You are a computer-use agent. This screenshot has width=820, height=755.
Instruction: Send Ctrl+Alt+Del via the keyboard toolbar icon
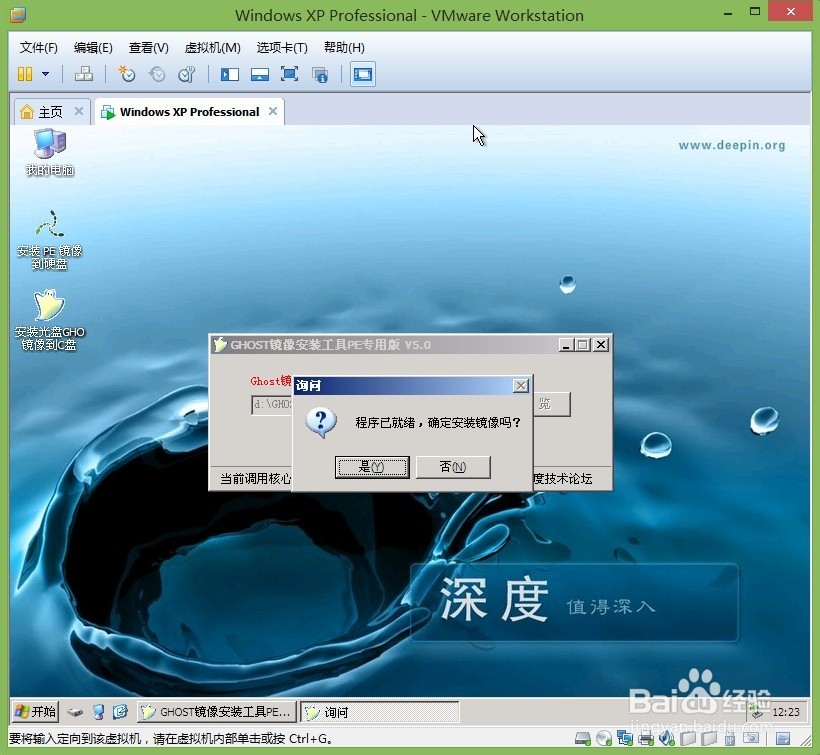(84, 74)
